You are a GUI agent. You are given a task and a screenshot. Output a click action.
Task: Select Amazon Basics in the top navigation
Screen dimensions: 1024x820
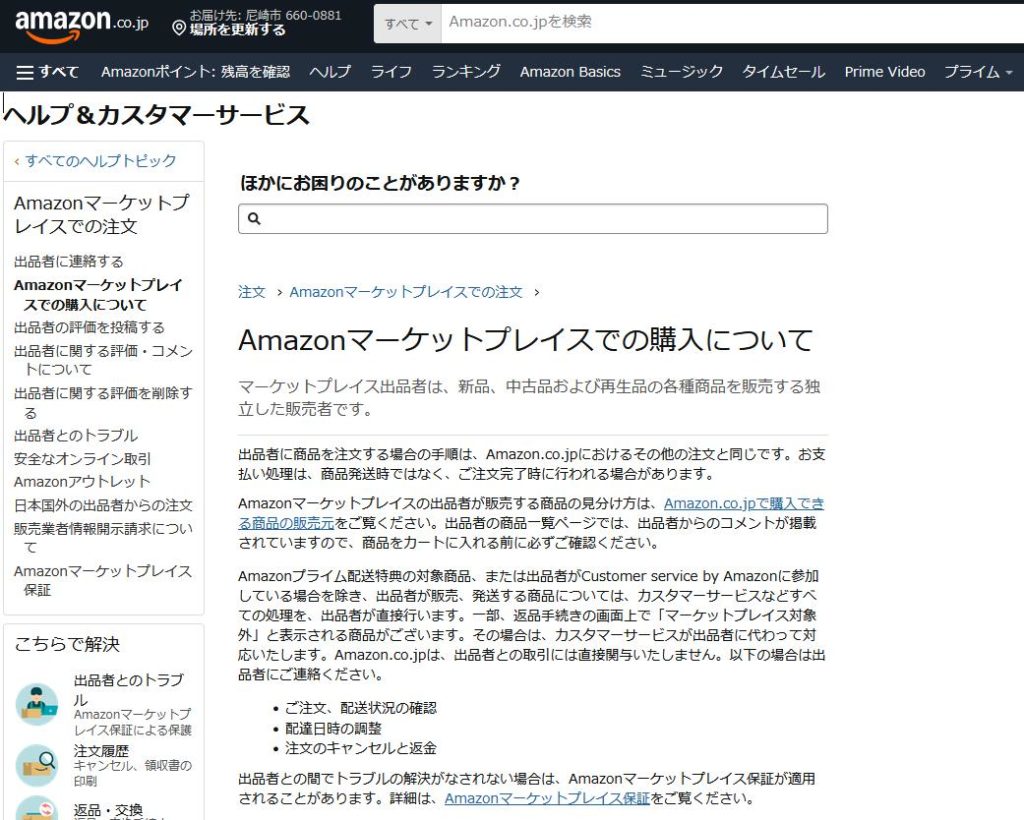coord(570,71)
